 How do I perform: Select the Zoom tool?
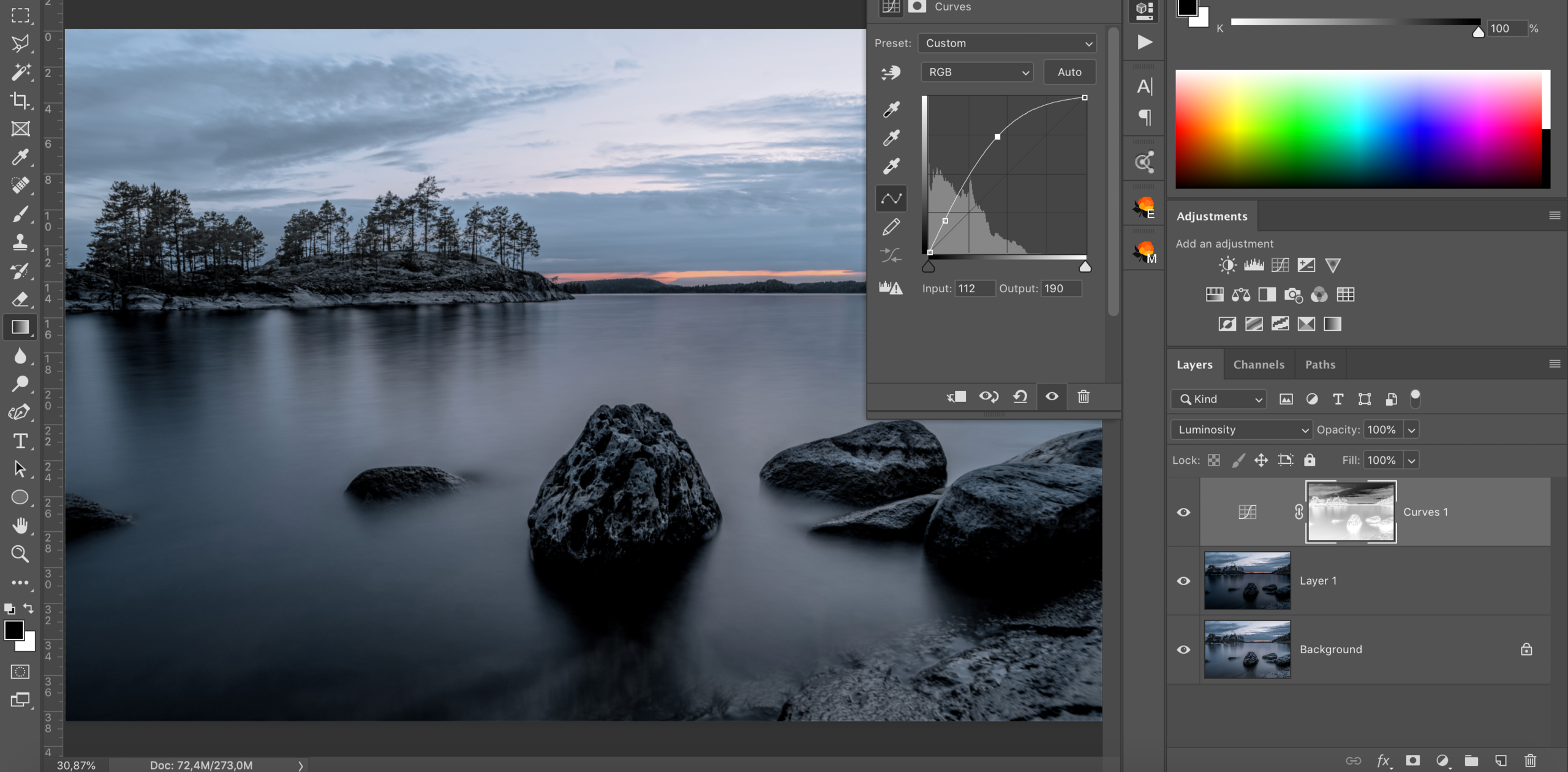tap(20, 554)
